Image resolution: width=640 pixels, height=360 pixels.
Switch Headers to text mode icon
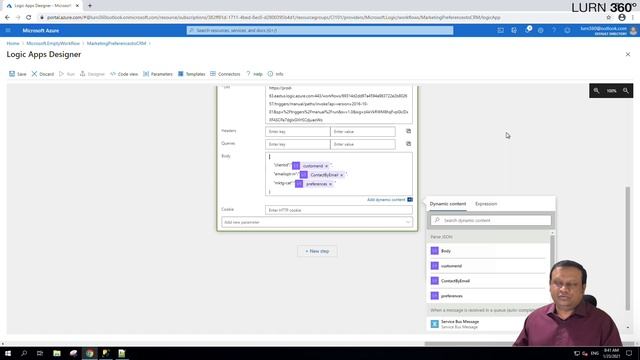pos(409,131)
